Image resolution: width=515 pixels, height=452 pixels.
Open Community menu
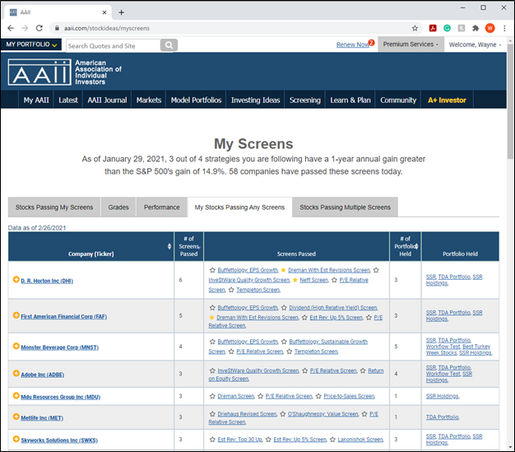(398, 100)
